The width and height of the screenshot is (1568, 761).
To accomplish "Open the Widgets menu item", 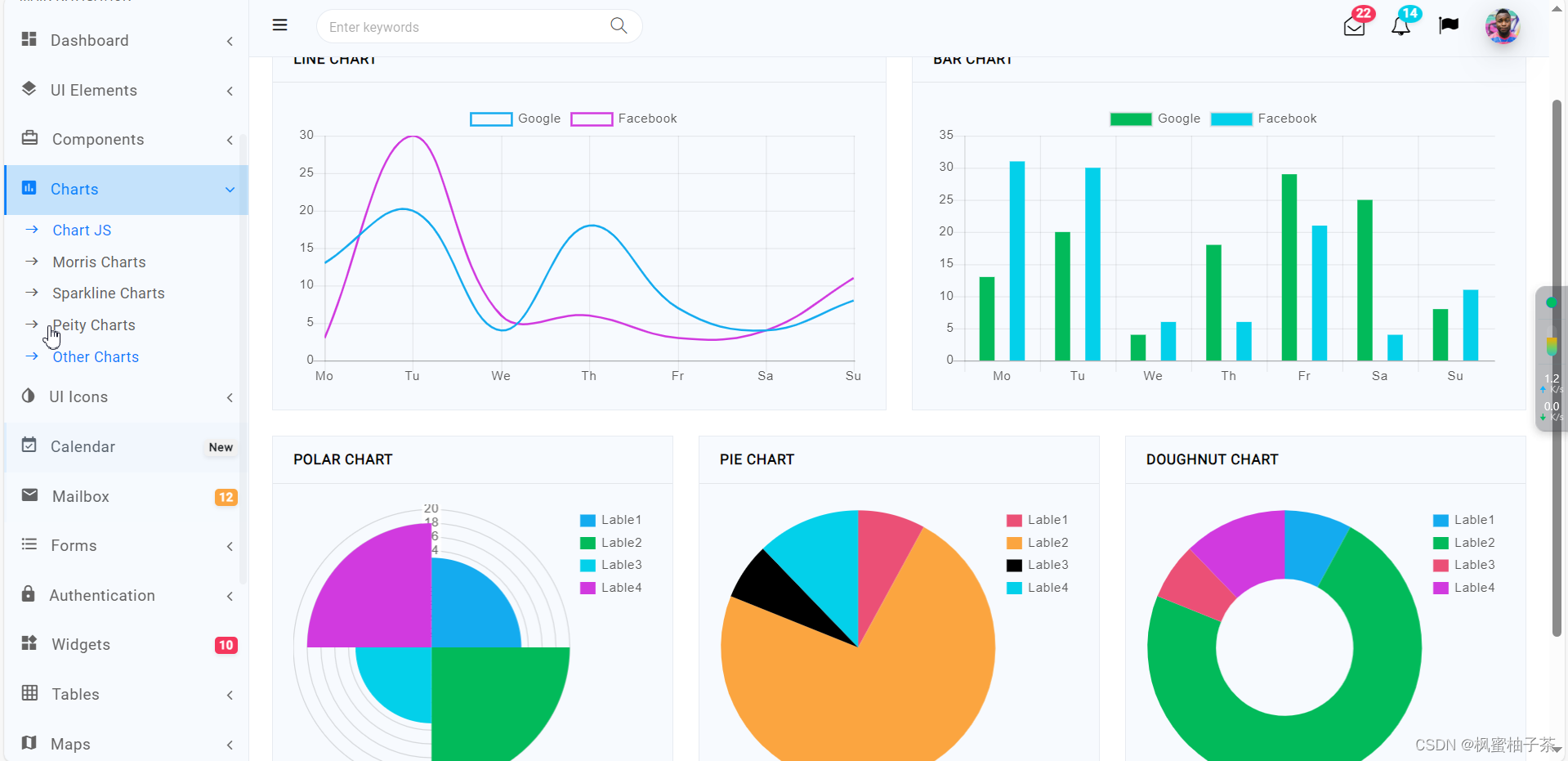I will pyautogui.click(x=126, y=644).
